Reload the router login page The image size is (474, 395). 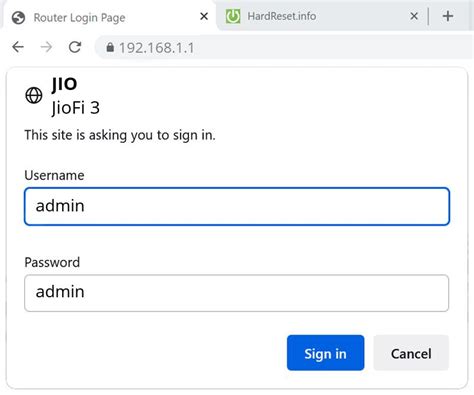coord(75,47)
